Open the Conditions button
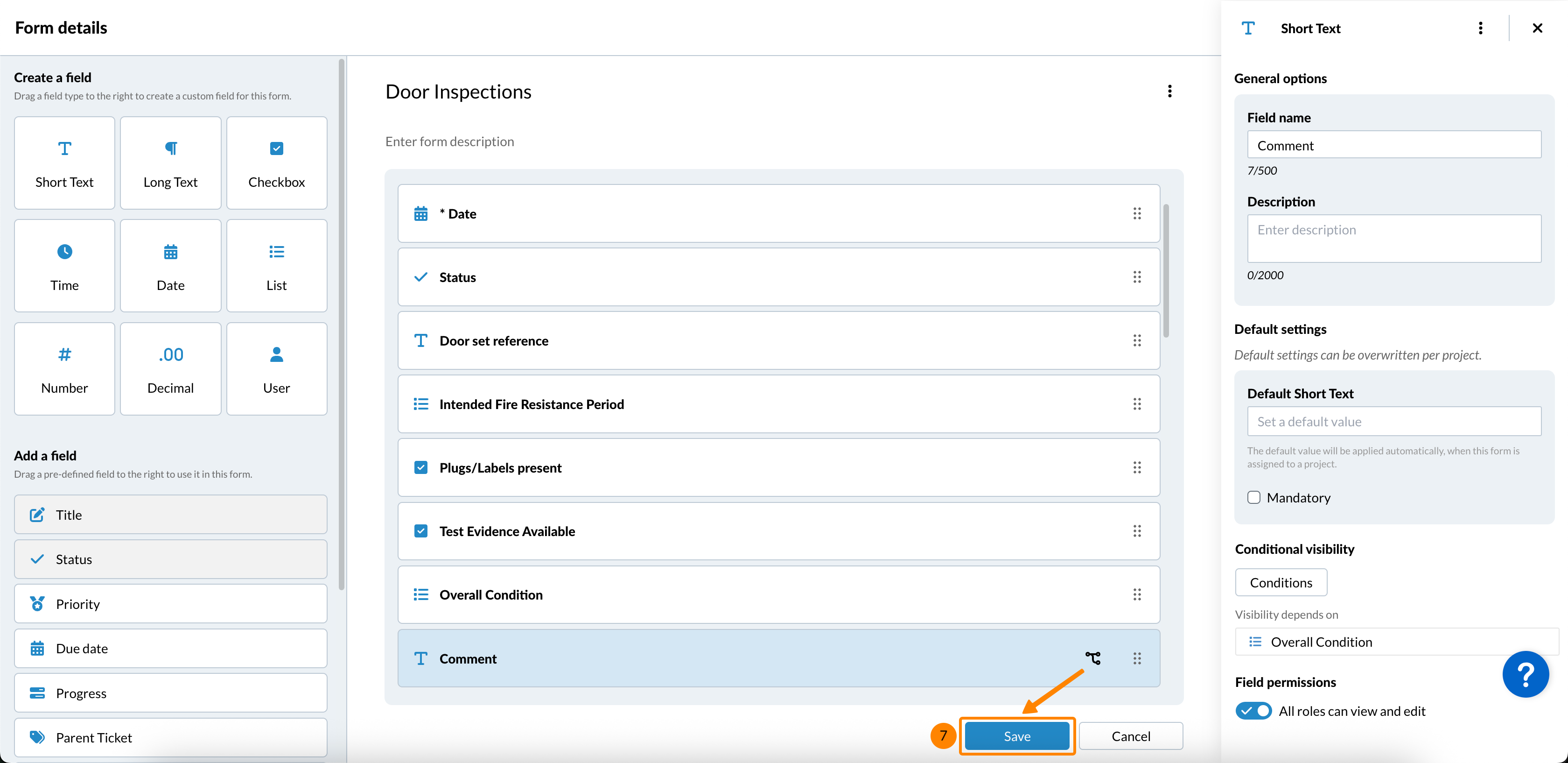1568x763 pixels. point(1281,583)
